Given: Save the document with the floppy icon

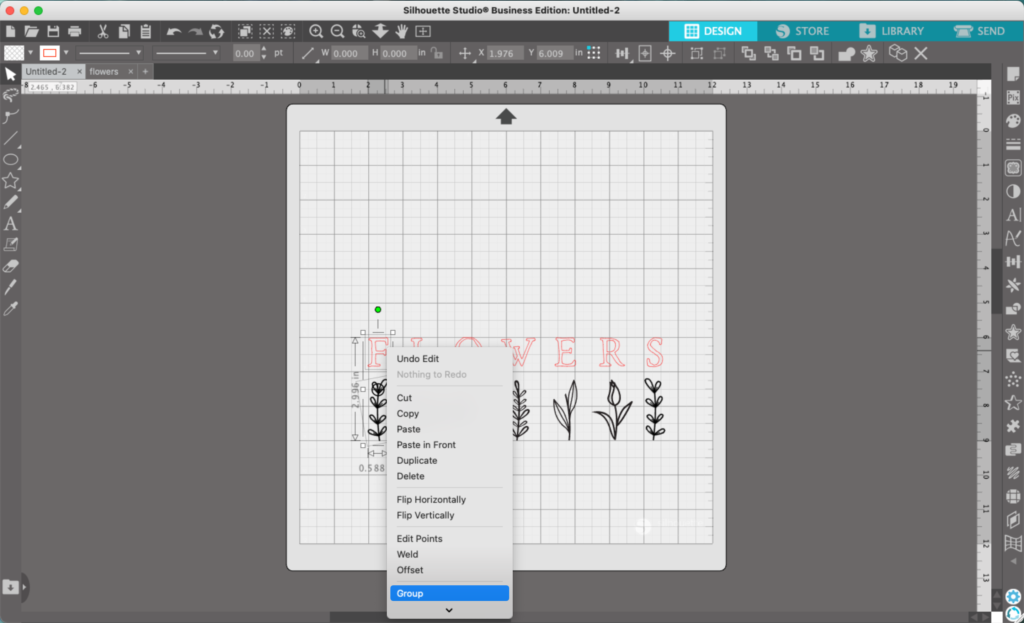Looking at the screenshot, I should click(x=53, y=31).
